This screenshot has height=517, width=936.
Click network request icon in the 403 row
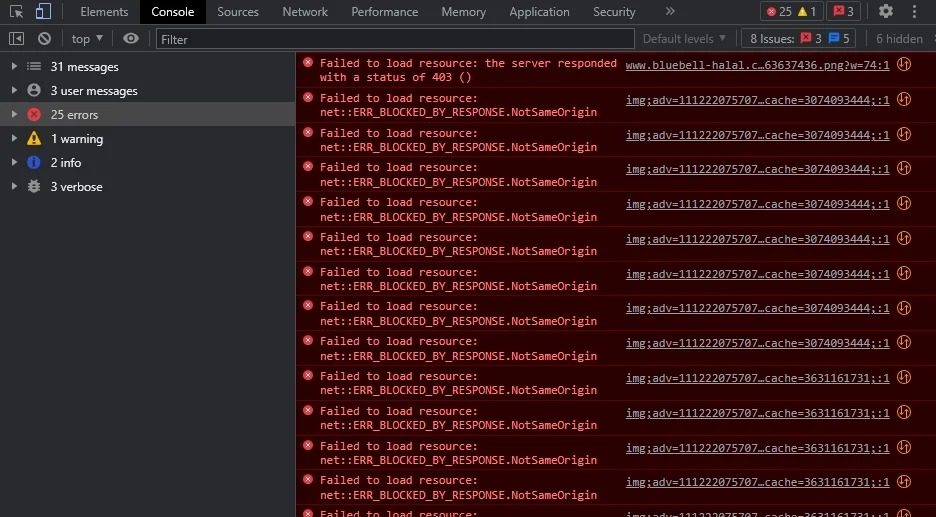904,64
